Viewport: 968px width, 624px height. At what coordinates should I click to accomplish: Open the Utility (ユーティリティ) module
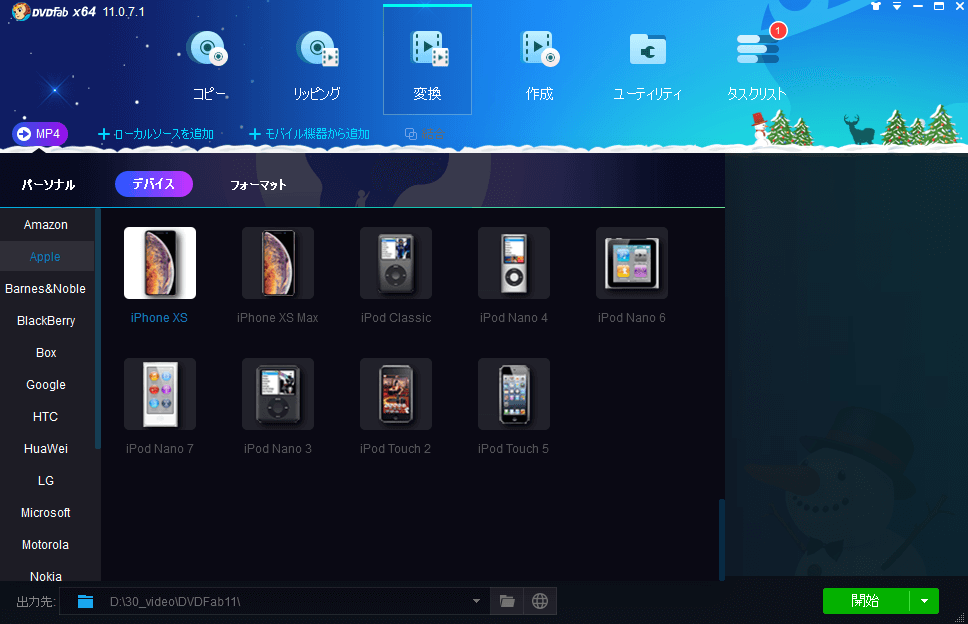click(647, 65)
